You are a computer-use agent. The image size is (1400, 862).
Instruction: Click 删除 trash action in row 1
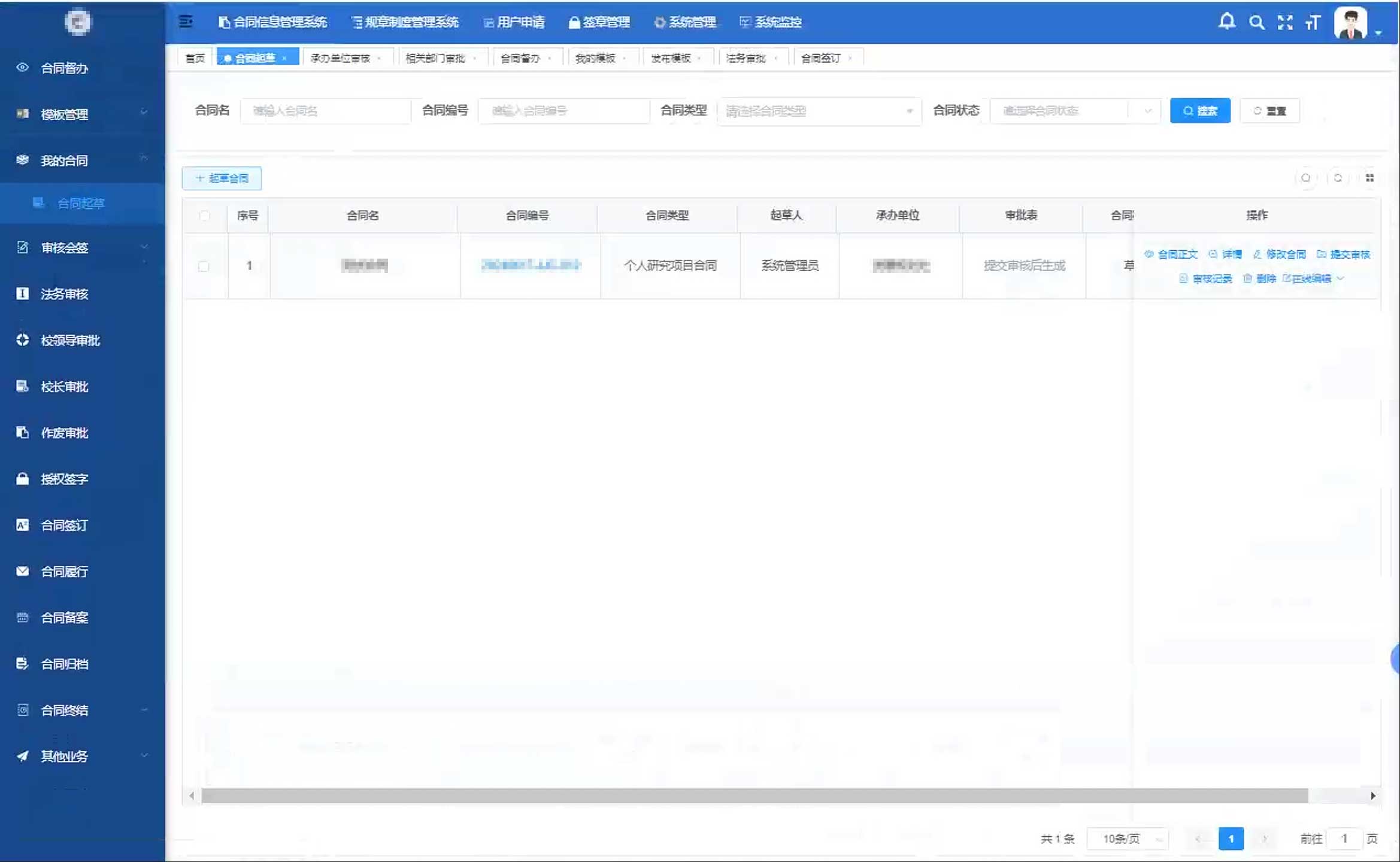[x=1259, y=278]
